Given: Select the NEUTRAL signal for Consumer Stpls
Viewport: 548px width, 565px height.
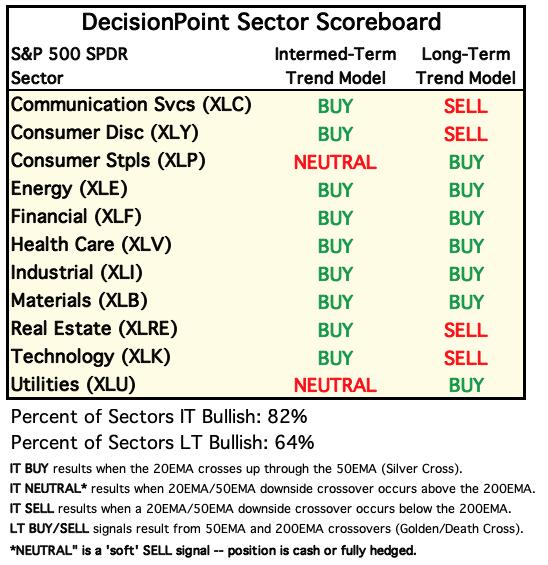Looking at the screenshot, I should point(335,162).
